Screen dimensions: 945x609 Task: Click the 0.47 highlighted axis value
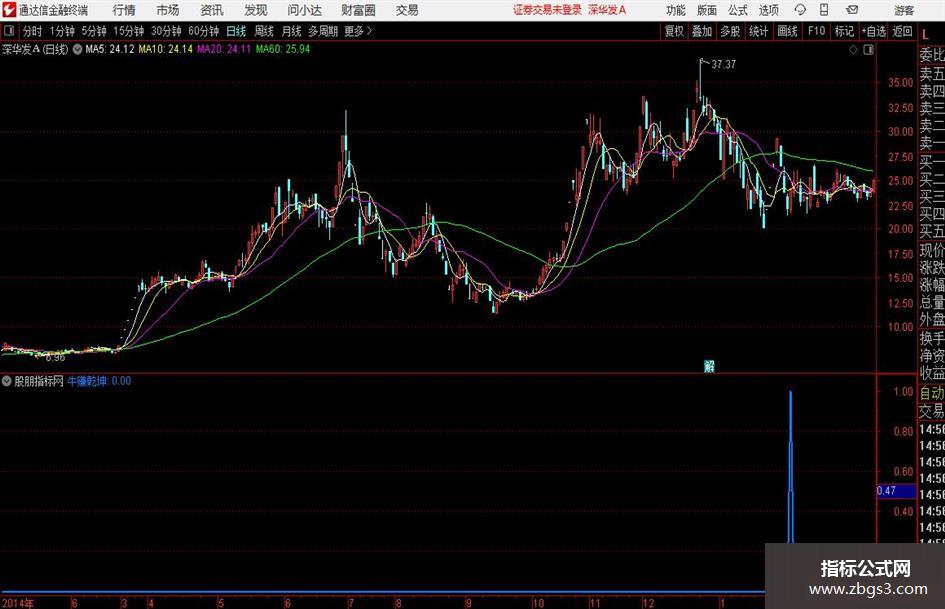(x=896, y=491)
